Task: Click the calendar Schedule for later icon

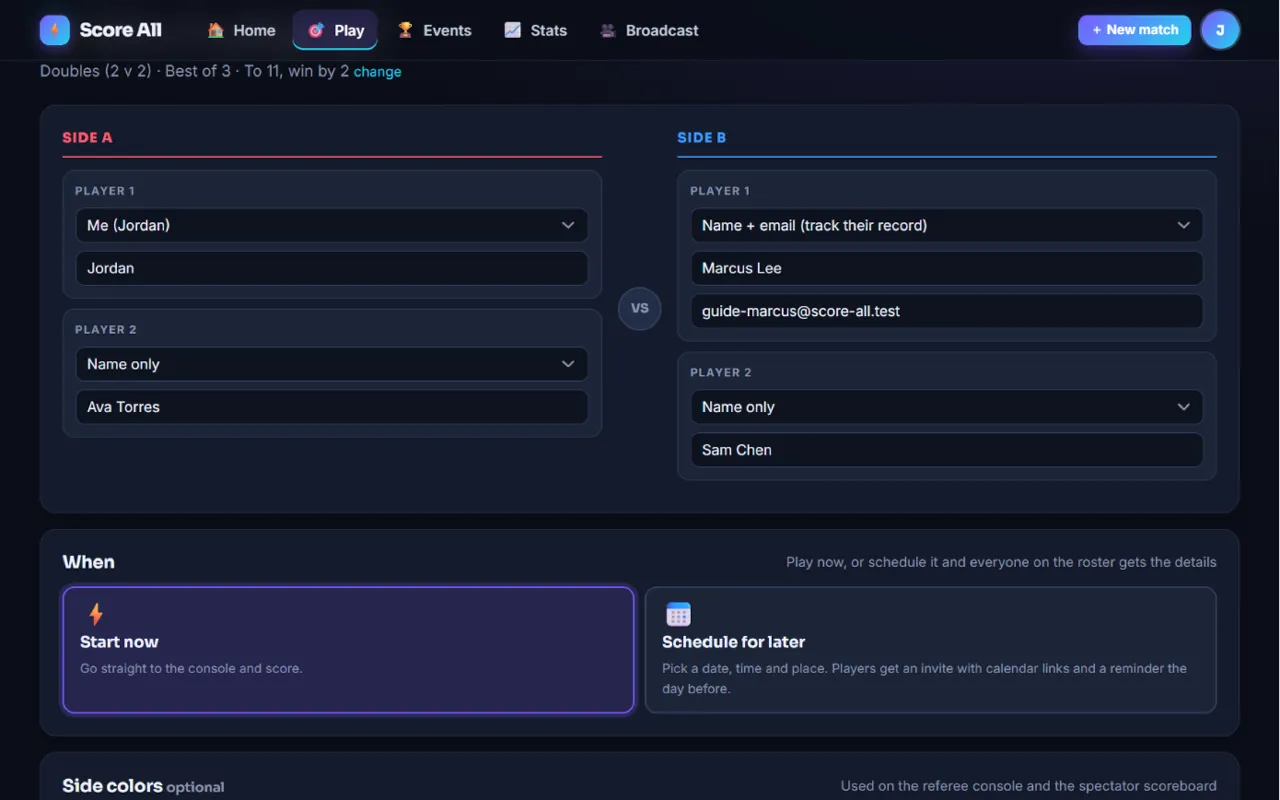Action: point(678,614)
